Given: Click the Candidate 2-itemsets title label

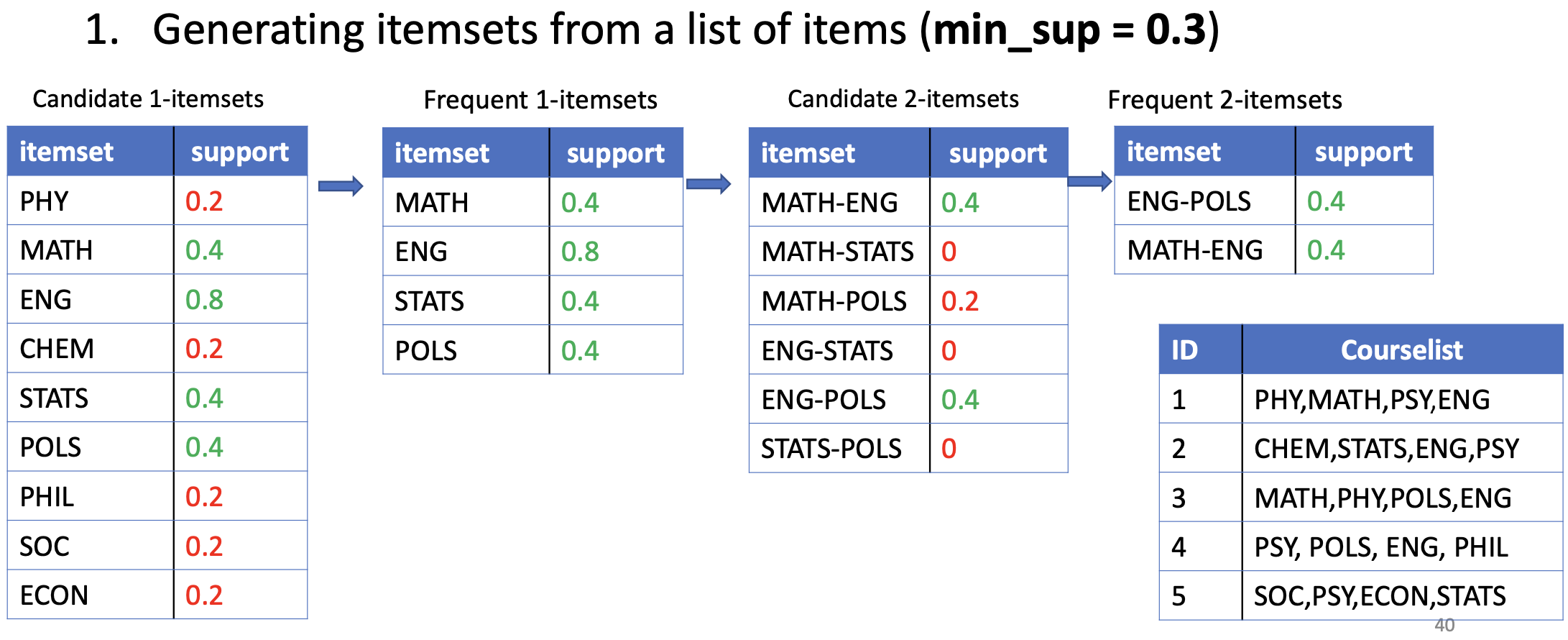Looking at the screenshot, I should [x=903, y=99].
